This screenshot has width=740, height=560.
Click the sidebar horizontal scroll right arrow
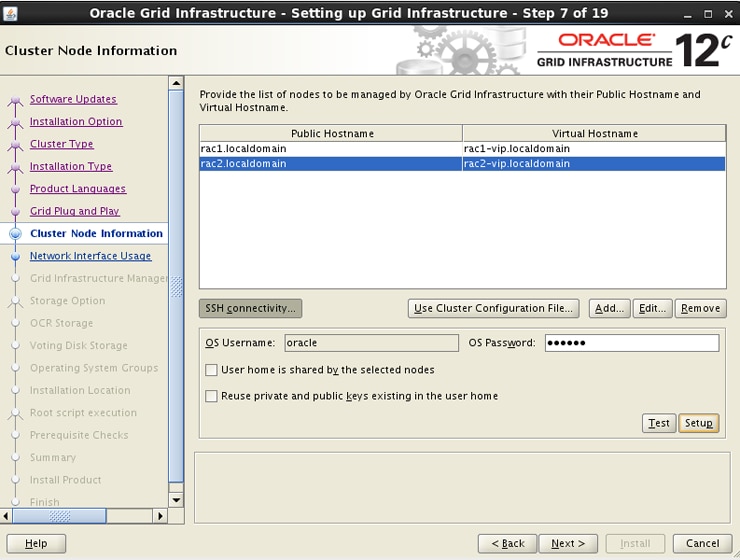click(x=160, y=516)
